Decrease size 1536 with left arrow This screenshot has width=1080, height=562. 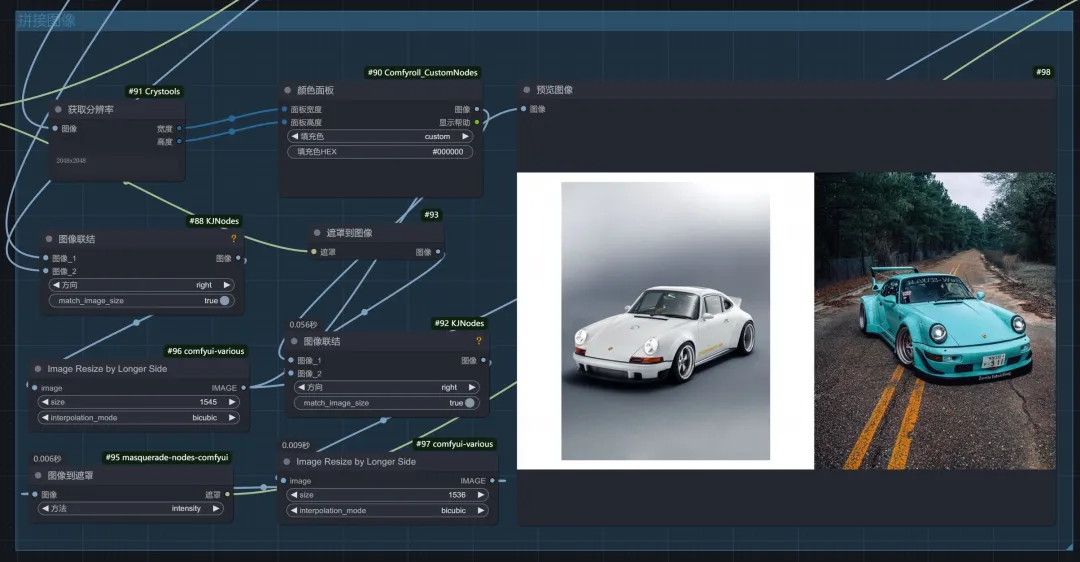[293, 495]
